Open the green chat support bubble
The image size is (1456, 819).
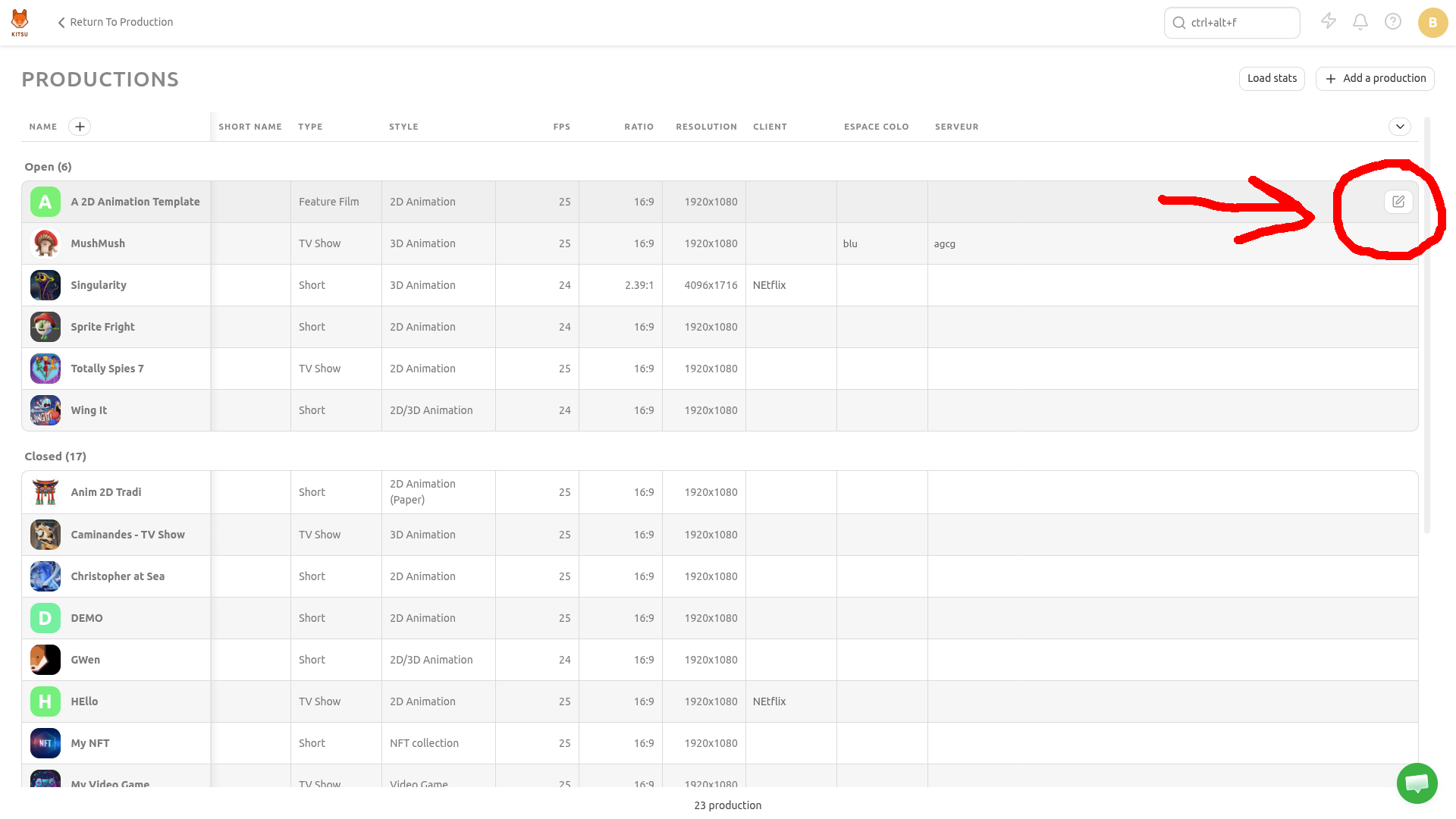coord(1417,783)
